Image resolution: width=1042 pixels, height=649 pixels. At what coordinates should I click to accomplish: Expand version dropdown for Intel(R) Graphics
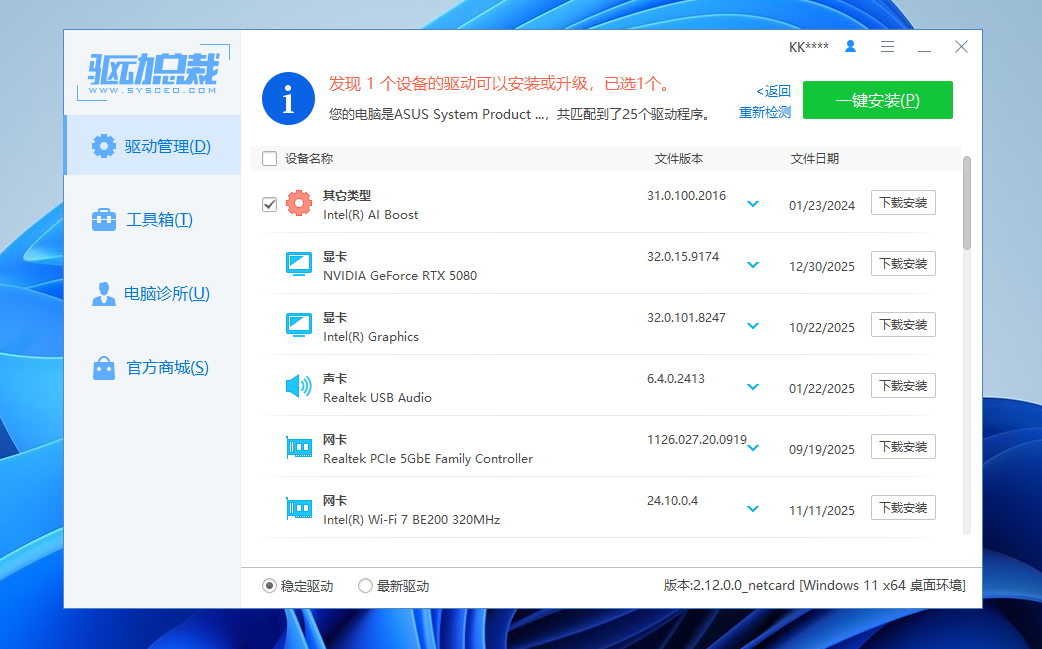[x=753, y=326]
